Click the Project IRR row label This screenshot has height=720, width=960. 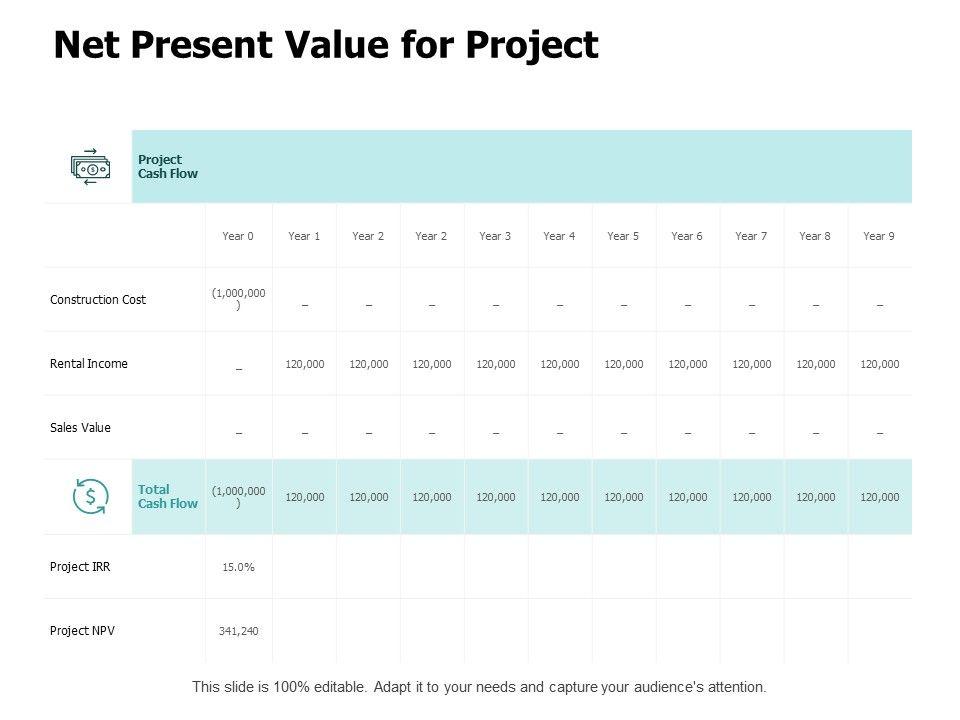[80, 567]
